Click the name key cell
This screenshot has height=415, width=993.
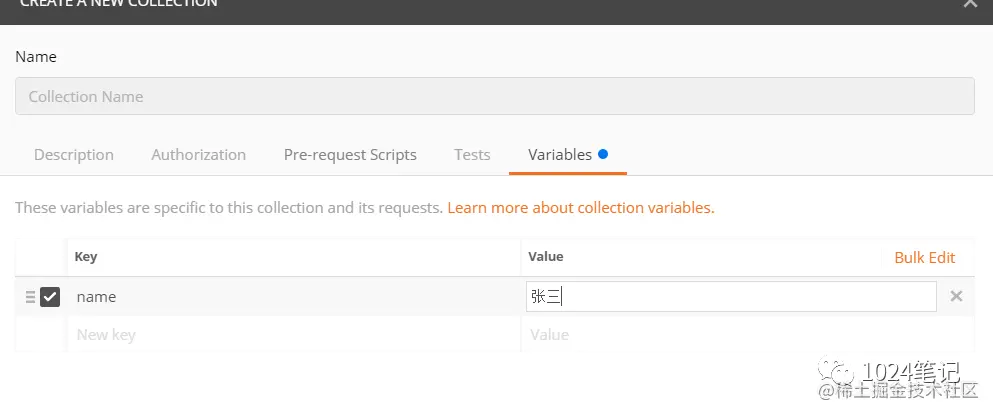pyautogui.click(x=290, y=297)
